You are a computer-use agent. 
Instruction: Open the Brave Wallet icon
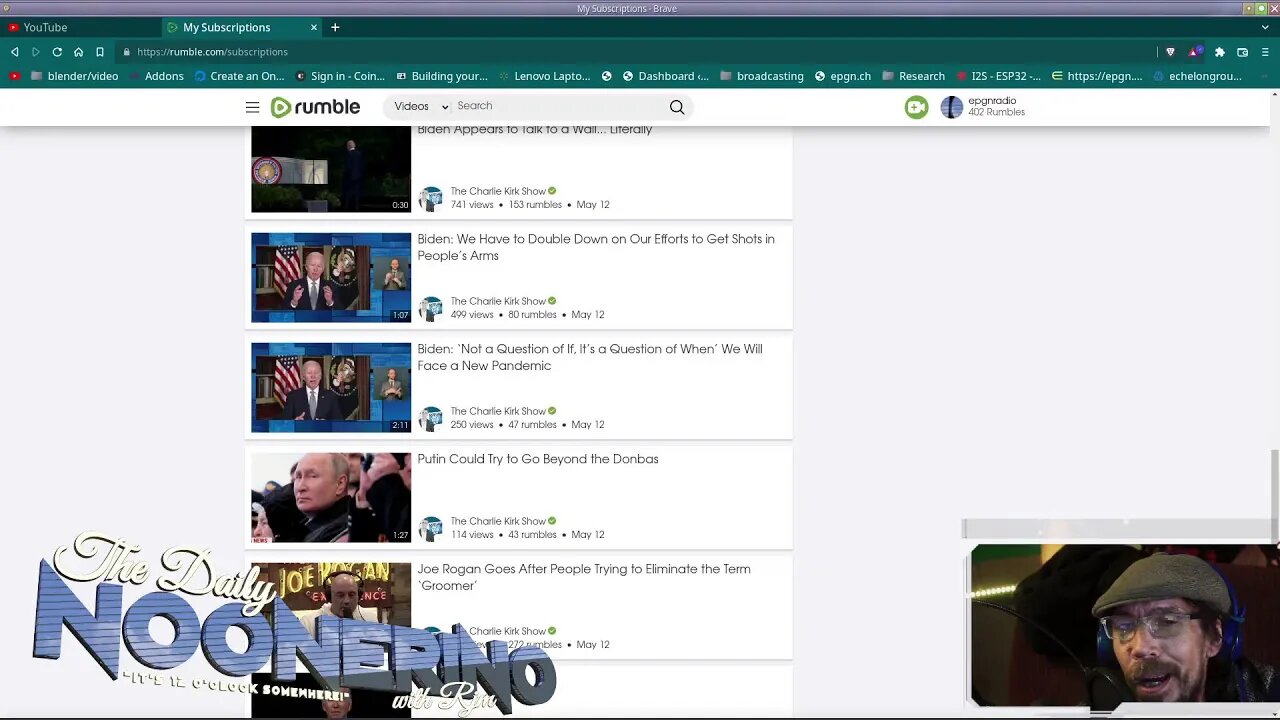point(1242,52)
